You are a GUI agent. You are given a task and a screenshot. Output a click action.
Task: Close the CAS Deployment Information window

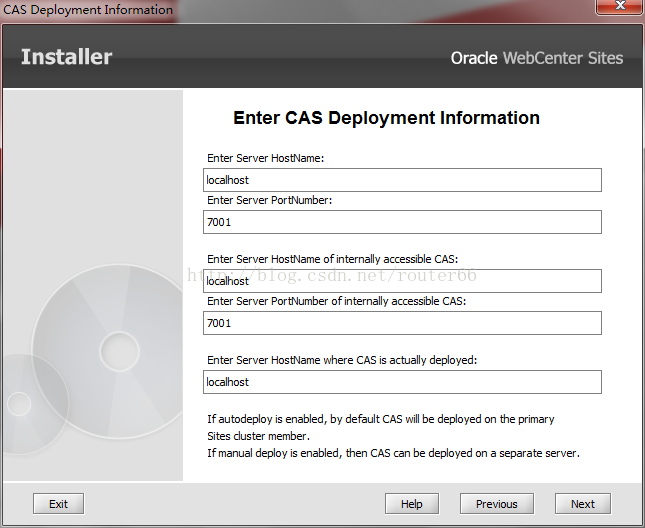tap(620, 6)
